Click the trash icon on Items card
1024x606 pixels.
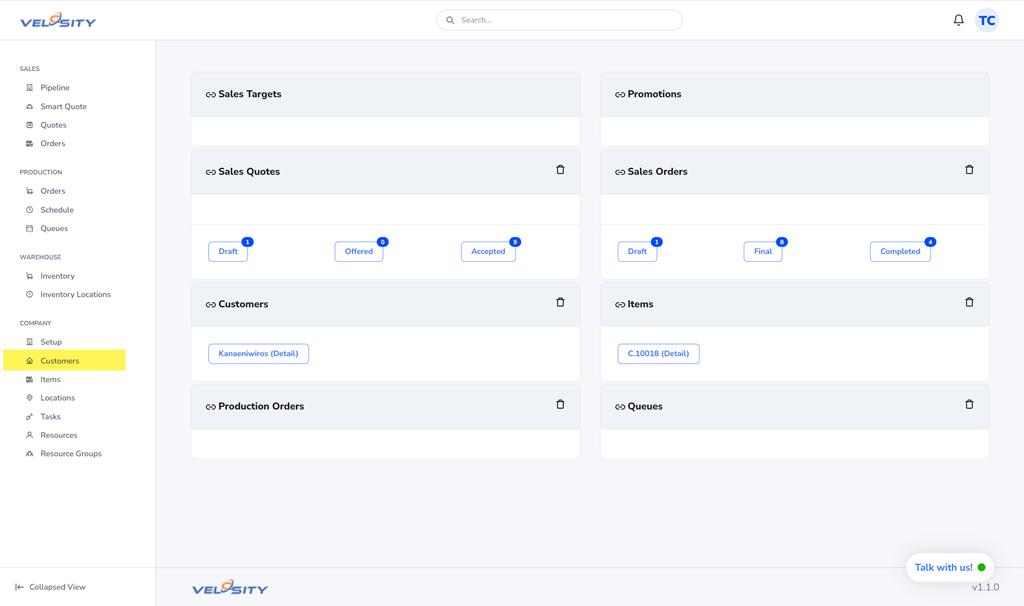[x=969, y=302]
